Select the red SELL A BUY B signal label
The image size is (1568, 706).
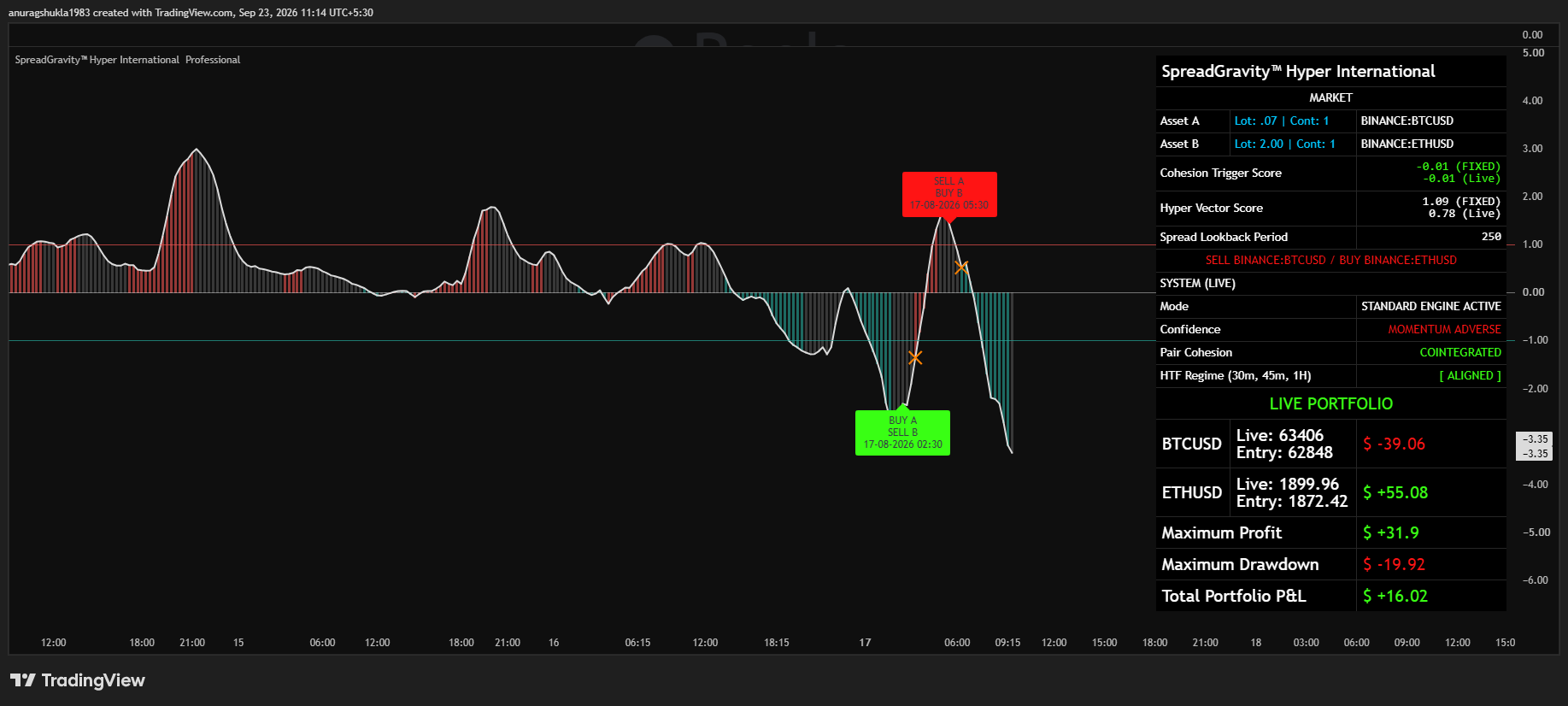(x=949, y=194)
